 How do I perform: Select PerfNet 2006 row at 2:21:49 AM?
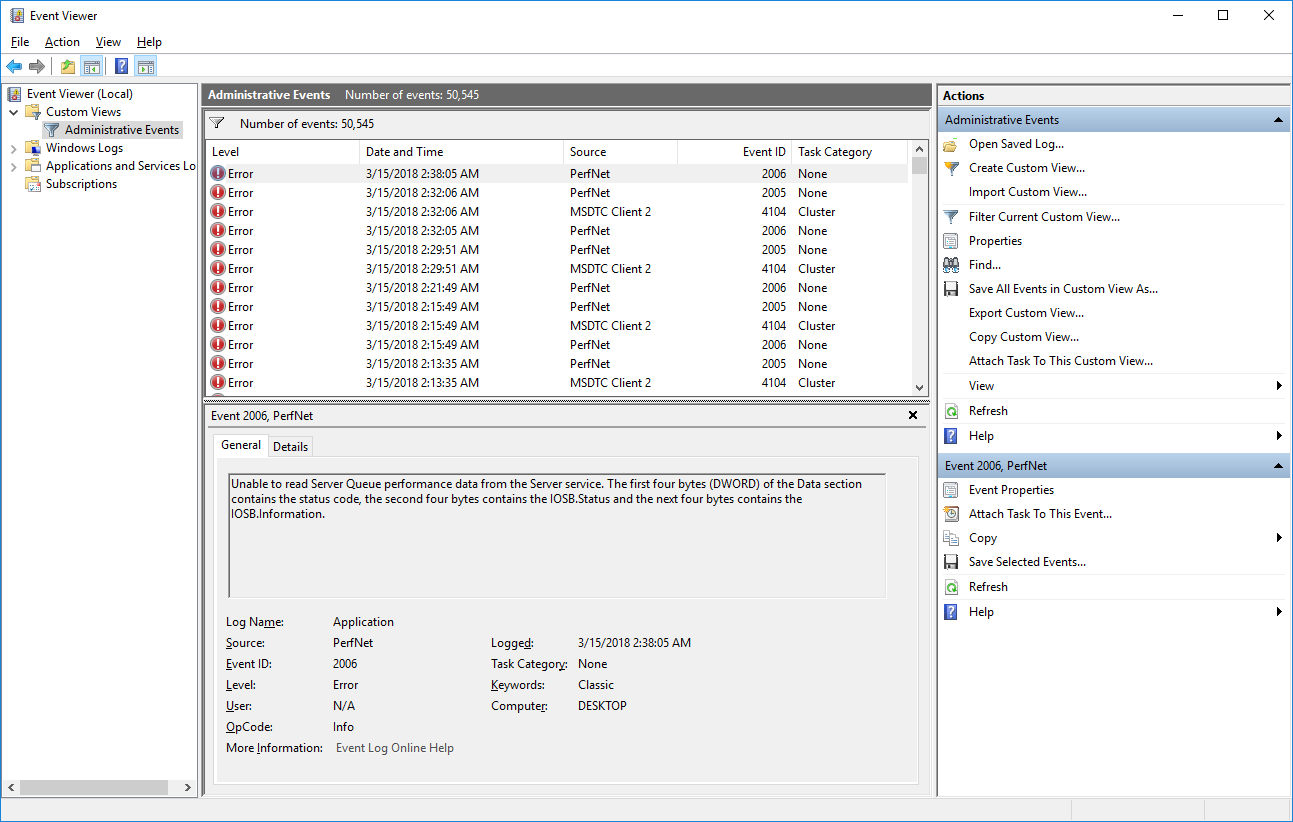558,288
